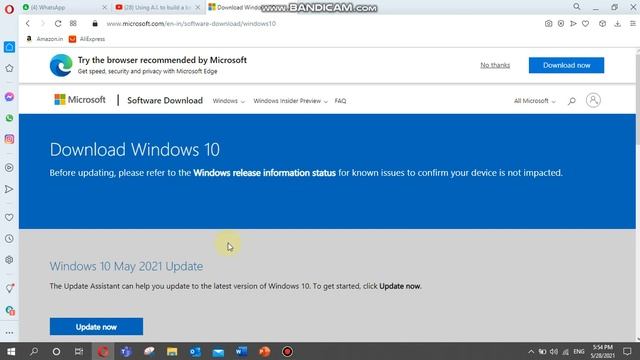
Task: Reload the page with the refresh icon
Action: [x=58, y=24]
